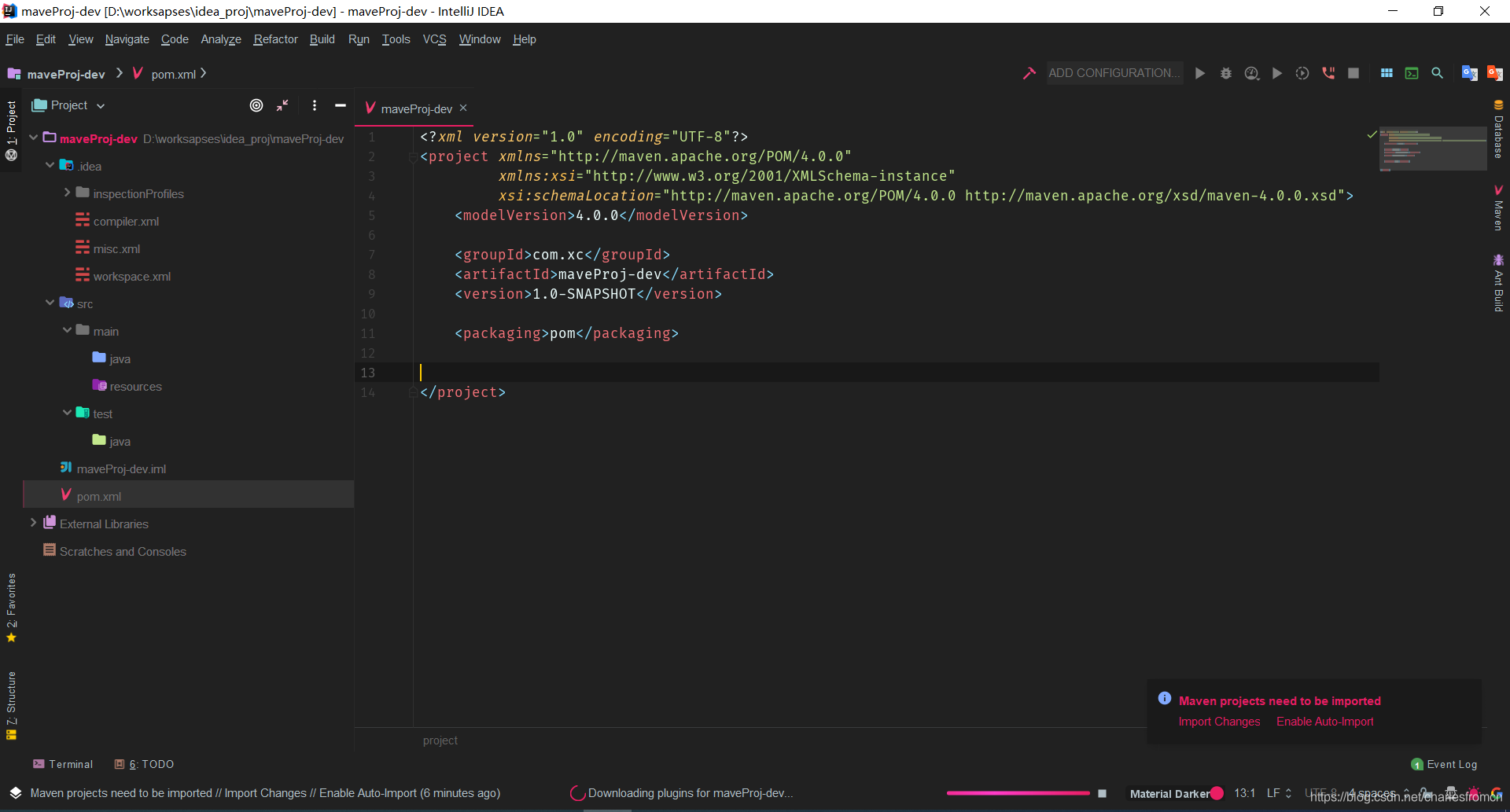The width and height of the screenshot is (1510, 812).
Task: Close the mavenProj-dev editor tab
Action: 463,108
